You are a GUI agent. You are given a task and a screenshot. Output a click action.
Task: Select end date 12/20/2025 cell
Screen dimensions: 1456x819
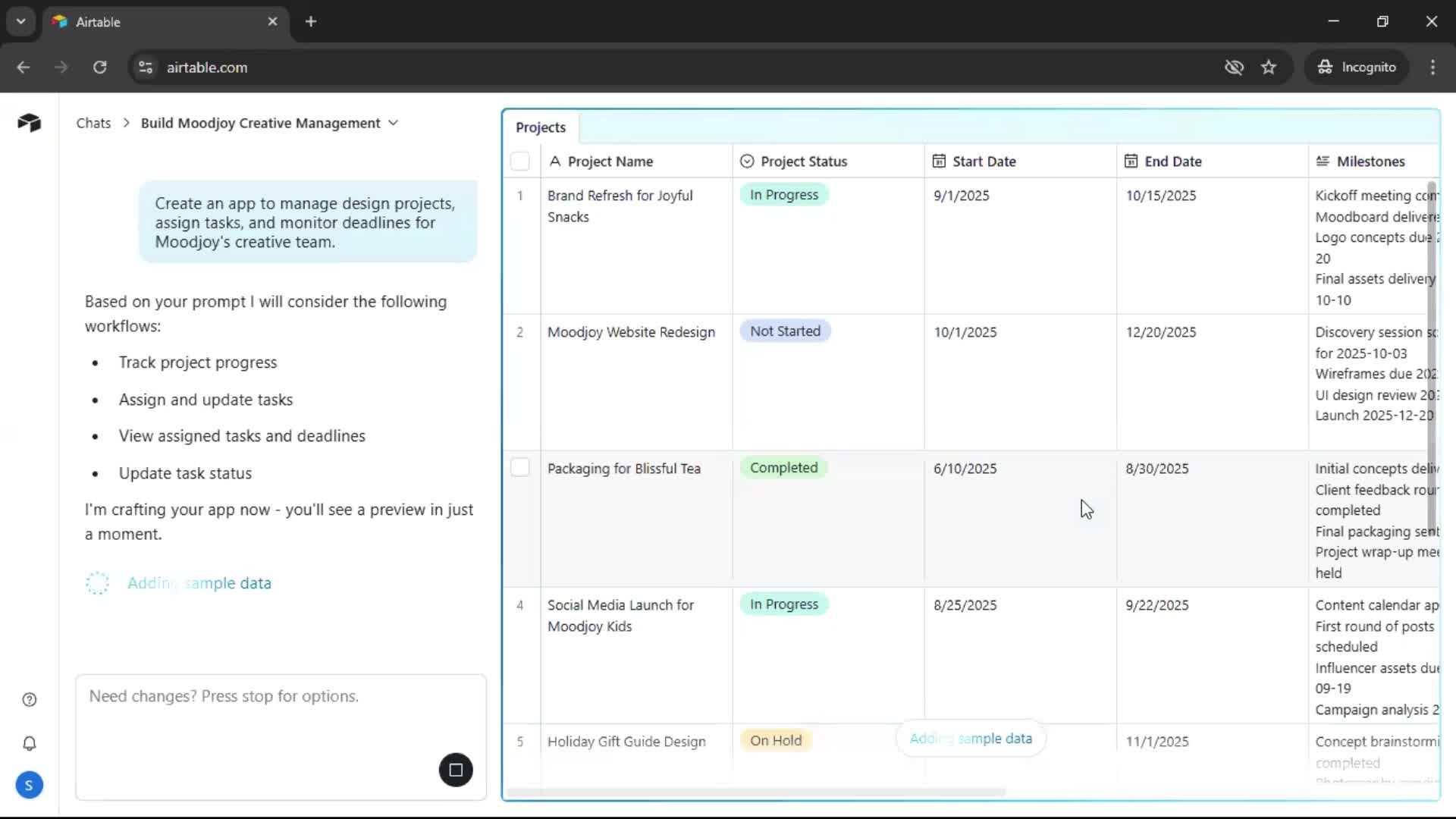1213,383
